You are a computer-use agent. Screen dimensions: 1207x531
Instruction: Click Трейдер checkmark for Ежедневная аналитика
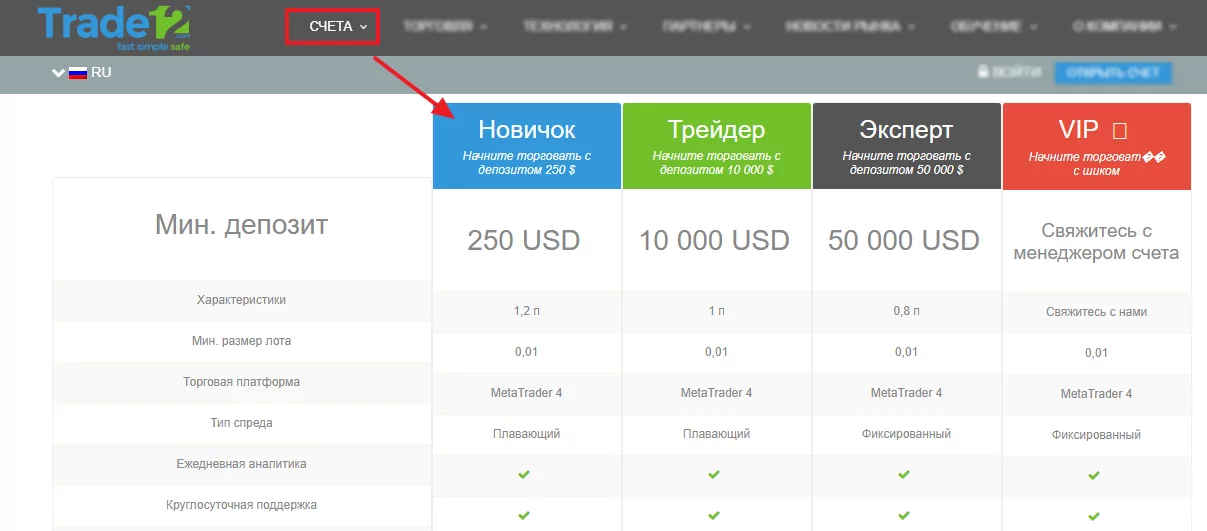[x=714, y=474]
